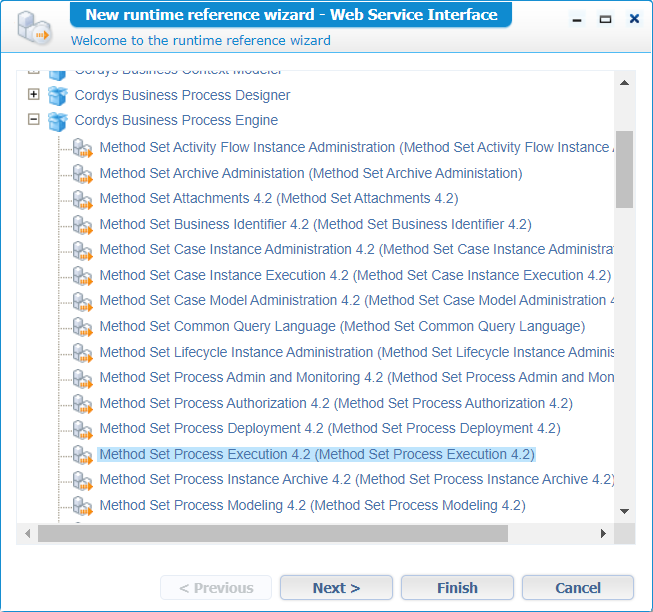Click the horizontal scrollbar right arrow
The width and height of the screenshot is (653, 612).
(603, 534)
